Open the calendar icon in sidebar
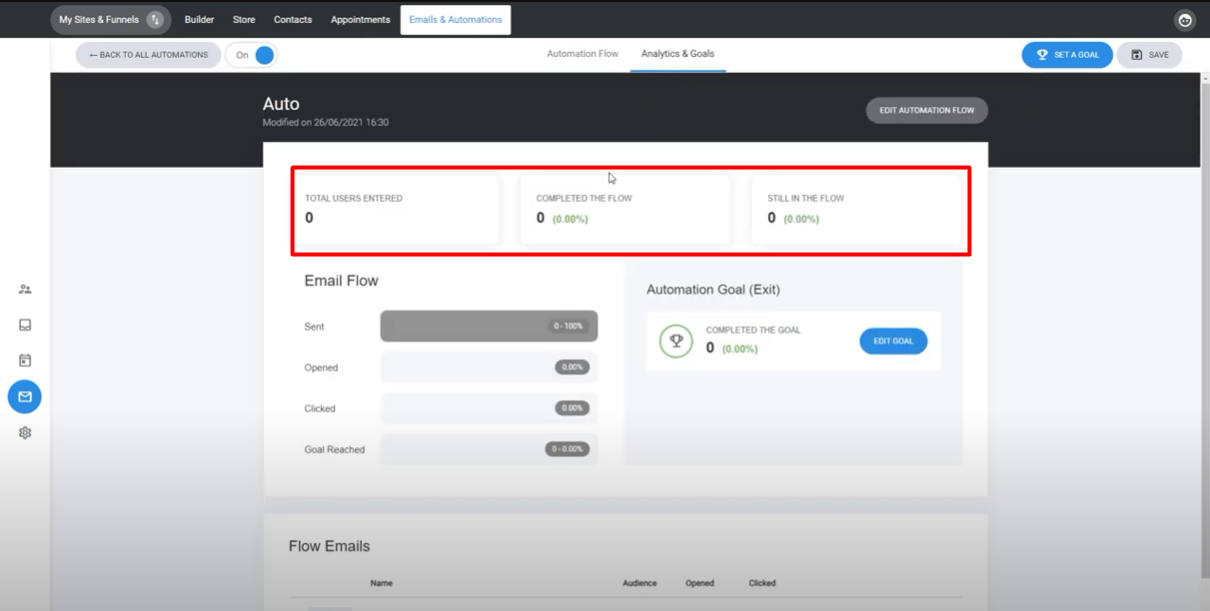The width and height of the screenshot is (1210, 611). [x=25, y=361]
